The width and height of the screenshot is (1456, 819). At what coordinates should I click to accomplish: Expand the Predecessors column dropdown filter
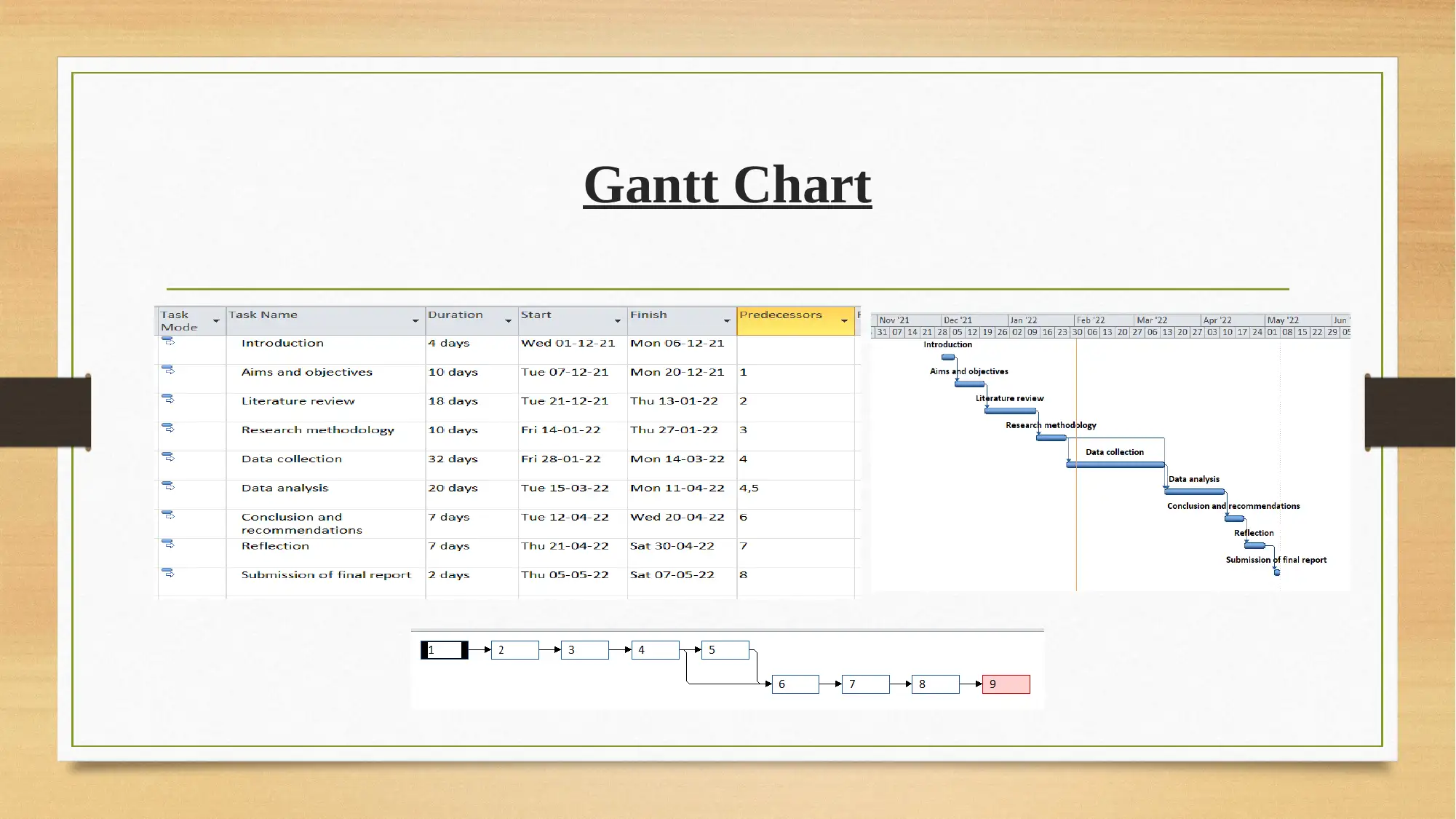[845, 320]
